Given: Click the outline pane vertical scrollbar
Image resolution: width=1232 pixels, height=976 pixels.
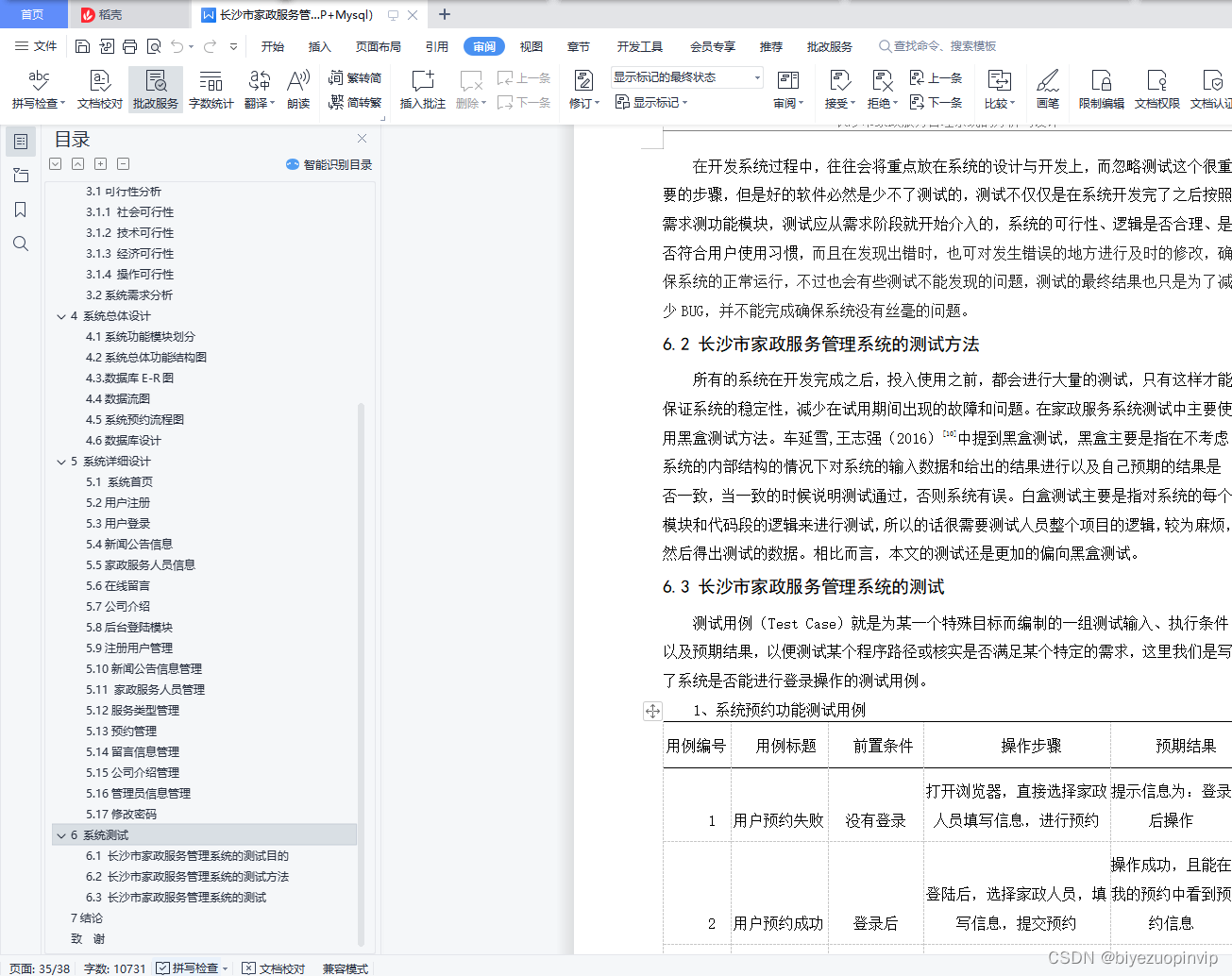Looking at the screenshot, I should 361,674.
